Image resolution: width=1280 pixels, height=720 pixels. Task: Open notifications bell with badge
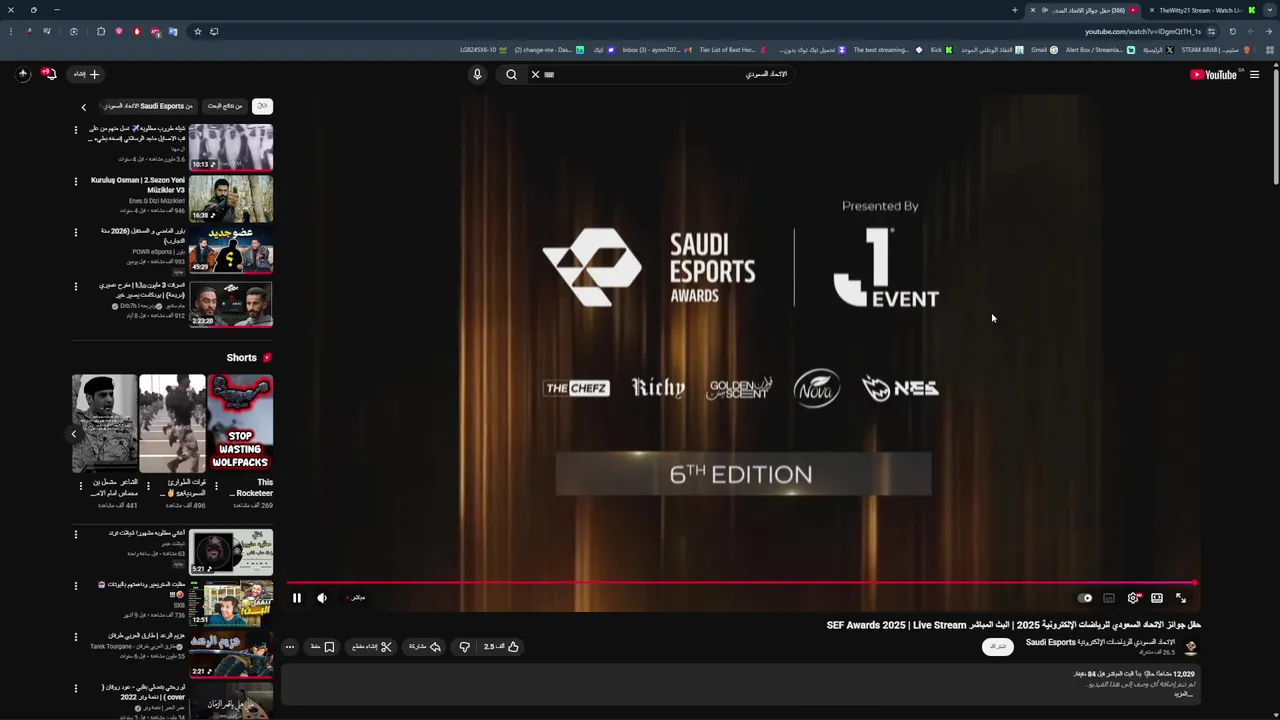click(x=48, y=74)
